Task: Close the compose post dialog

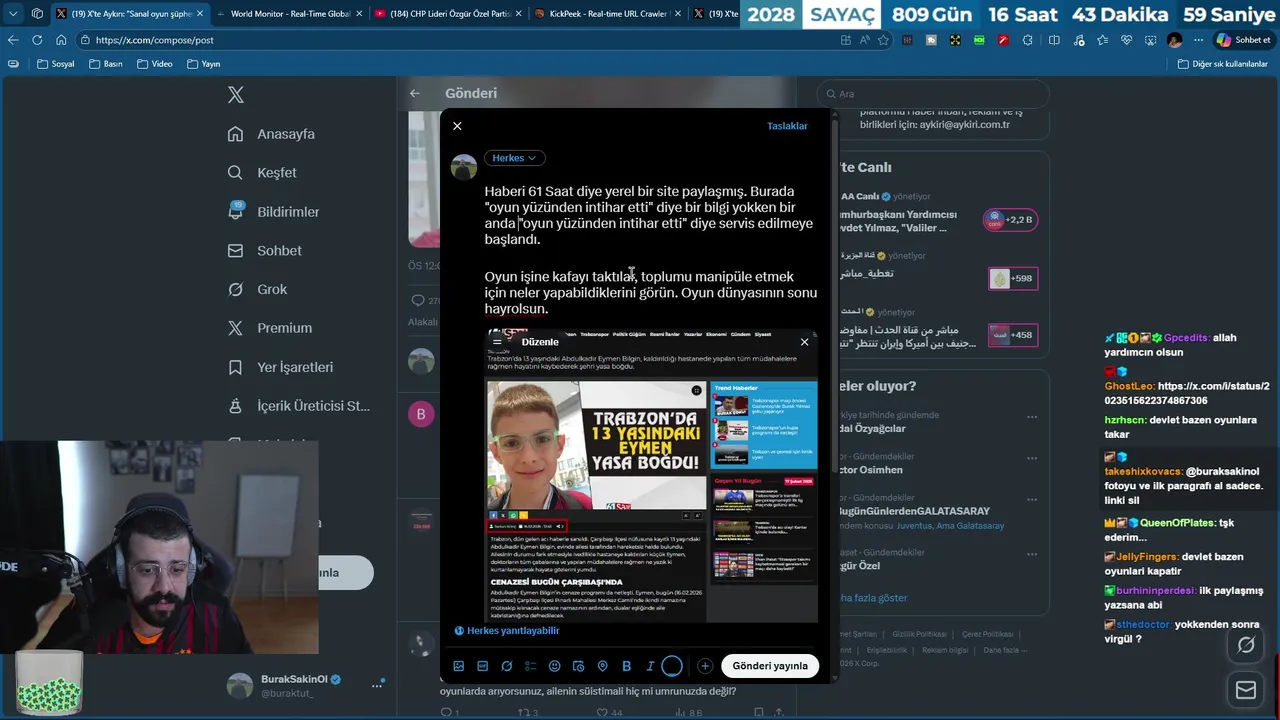Action: tap(457, 126)
